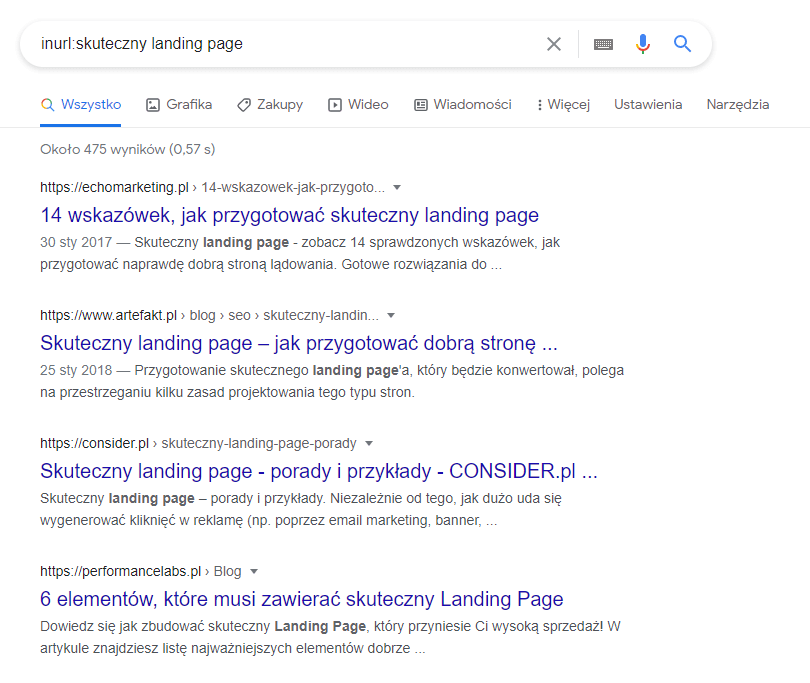The width and height of the screenshot is (810, 683).
Task: Click the consider.pl snippet starting 'Skuteczny landing page – porady'
Action: [x=301, y=509]
